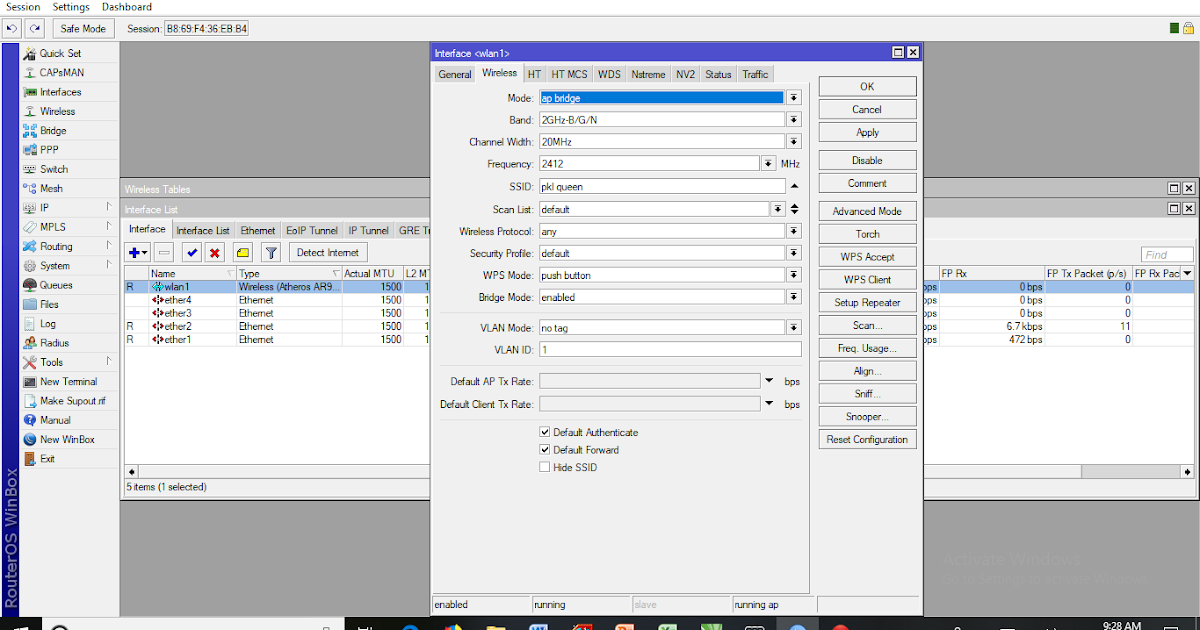Open the Security Profile dropdown arrow
The width and height of the screenshot is (1200, 630).
pyautogui.click(x=794, y=253)
